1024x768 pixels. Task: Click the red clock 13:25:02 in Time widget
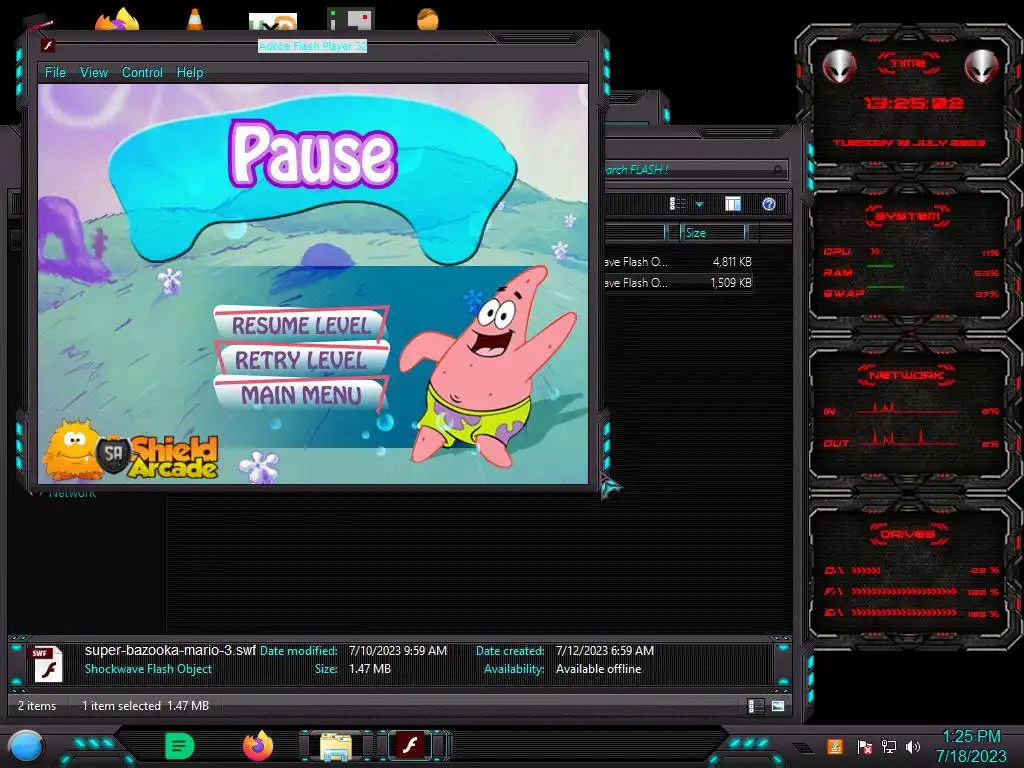[913, 104]
